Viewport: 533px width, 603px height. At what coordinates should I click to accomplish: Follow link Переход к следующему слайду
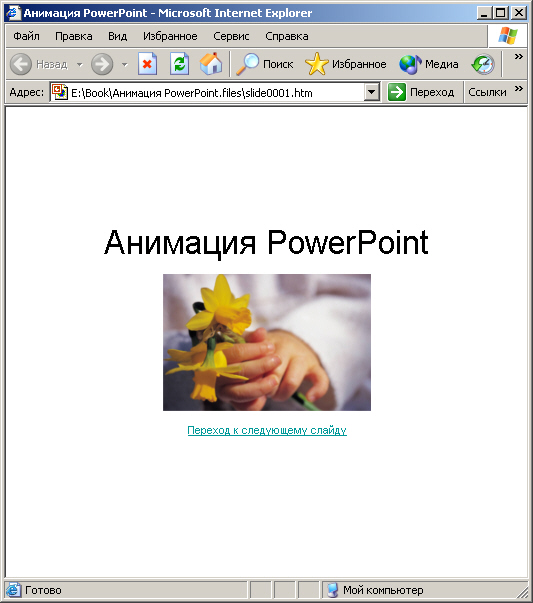267,430
